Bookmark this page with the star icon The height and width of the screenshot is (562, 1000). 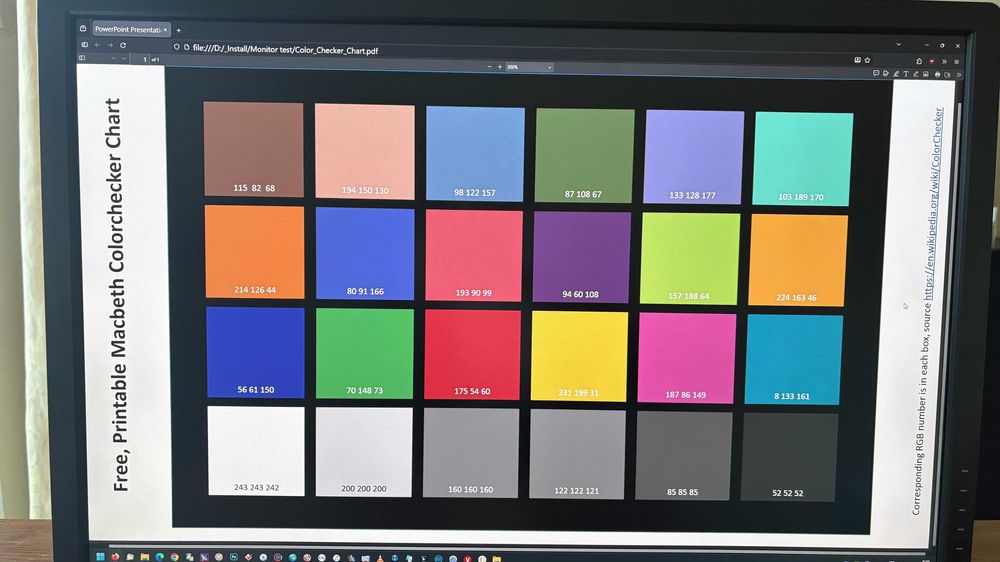point(867,60)
